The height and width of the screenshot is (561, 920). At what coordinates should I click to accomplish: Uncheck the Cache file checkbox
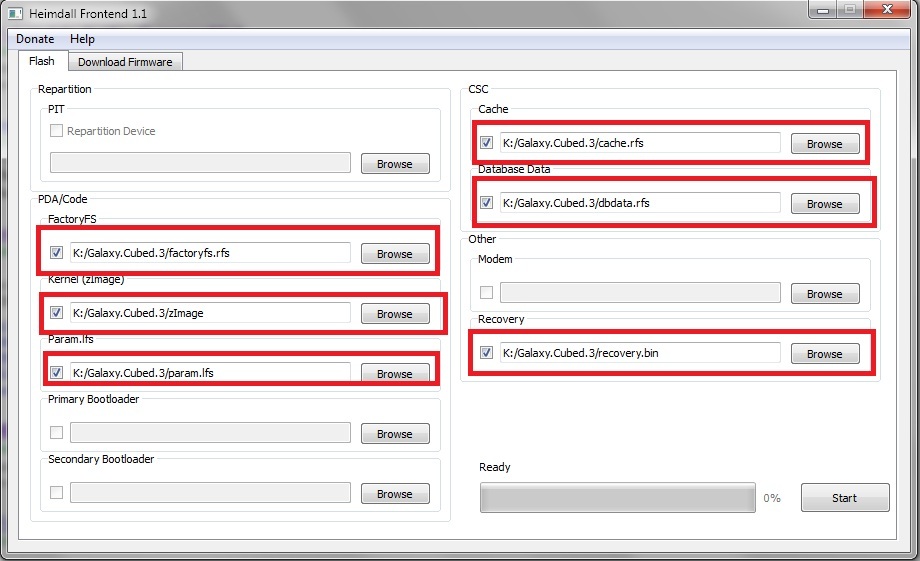487,143
